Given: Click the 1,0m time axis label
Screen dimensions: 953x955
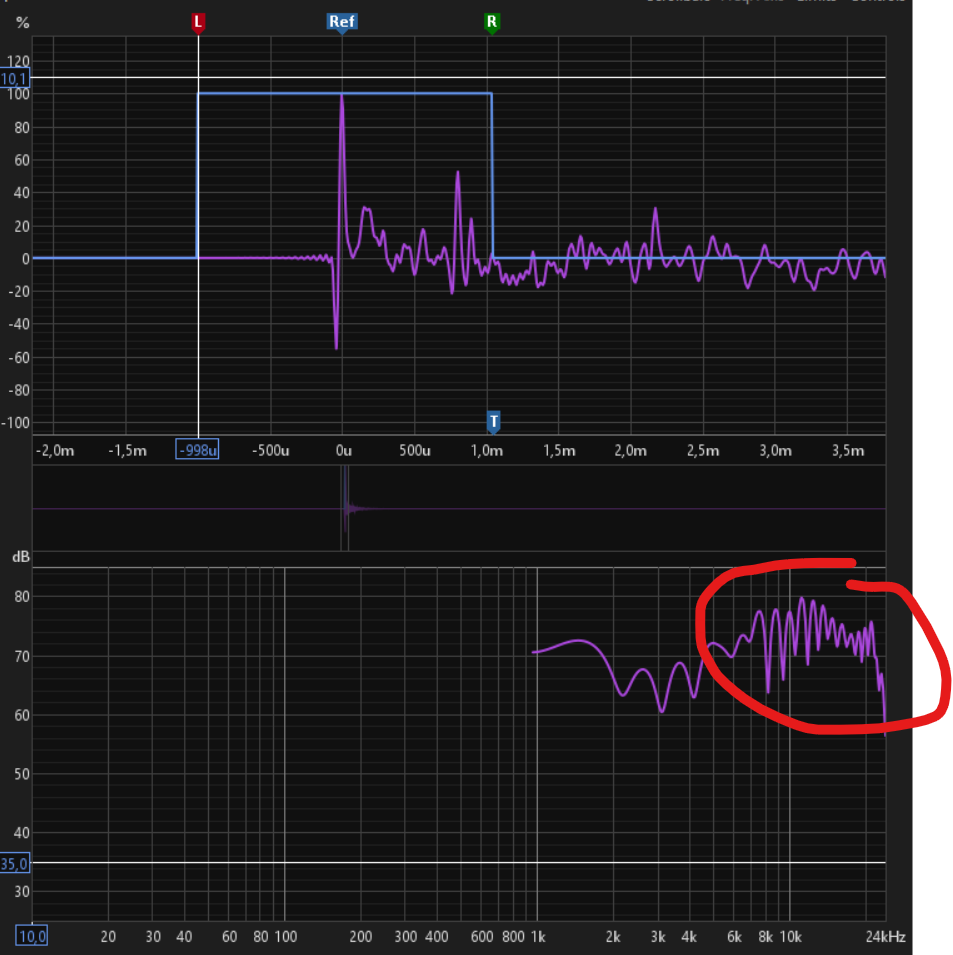Looking at the screenshot, I should tap(487, 451).
